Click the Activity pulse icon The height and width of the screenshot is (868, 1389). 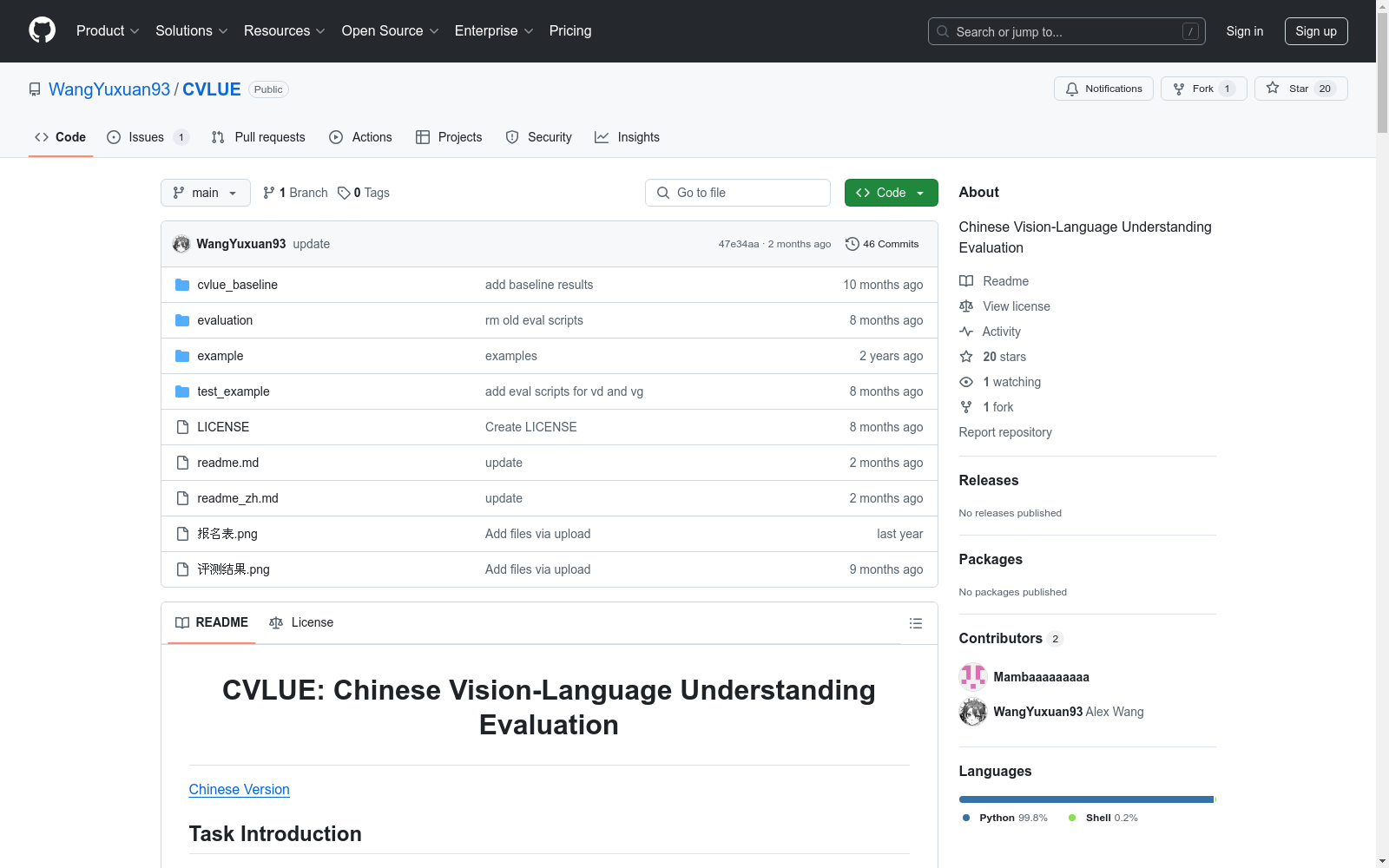966,332
